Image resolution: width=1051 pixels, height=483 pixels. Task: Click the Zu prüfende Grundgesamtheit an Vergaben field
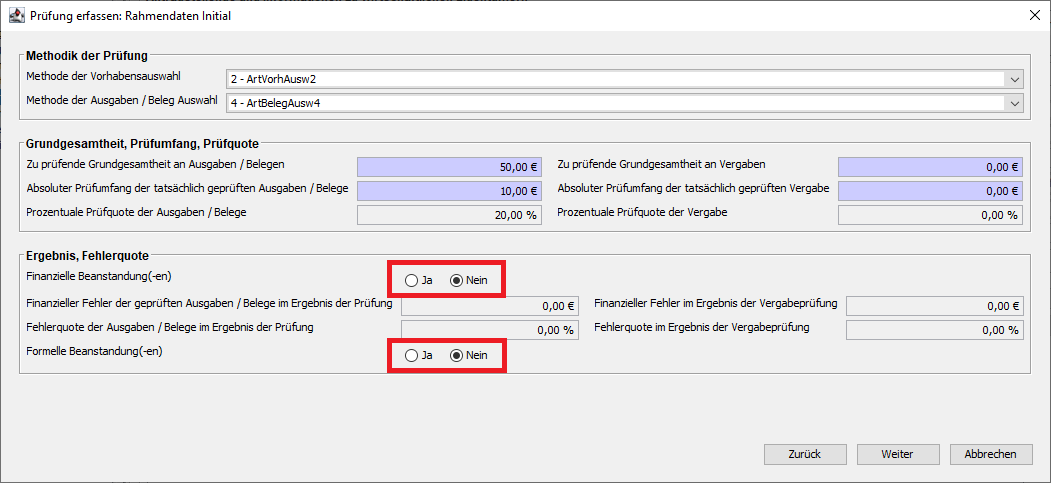pyautogui.click(x=930, y=167)
